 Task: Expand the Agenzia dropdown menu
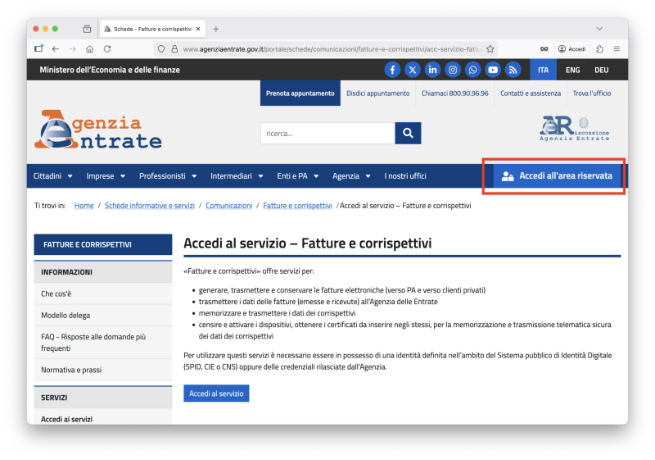351,176
